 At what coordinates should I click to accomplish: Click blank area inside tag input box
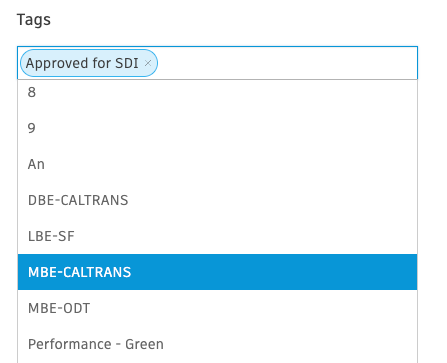click(287, 63)
